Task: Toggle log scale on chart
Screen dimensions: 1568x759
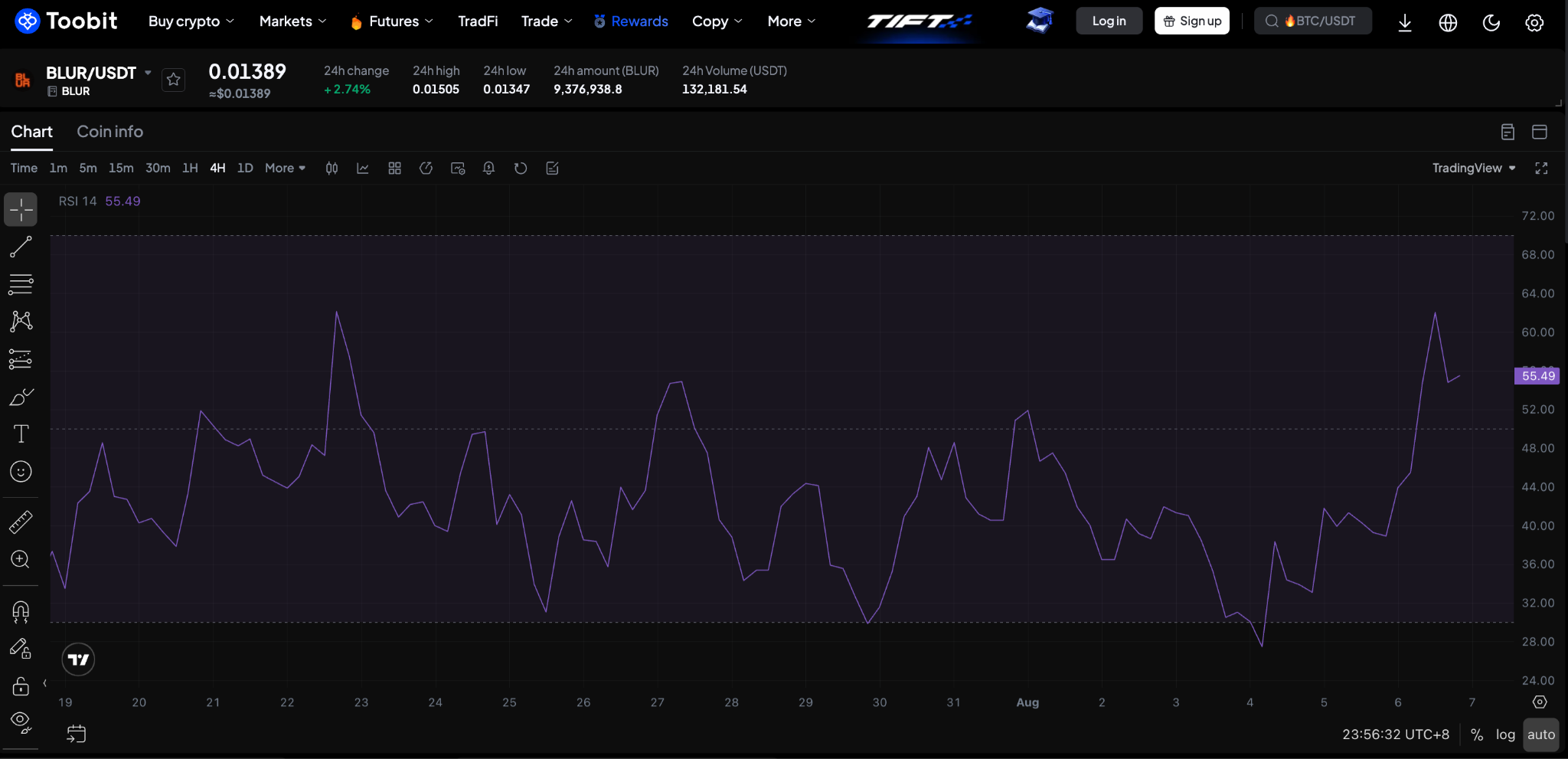Action: [1505, 734]
